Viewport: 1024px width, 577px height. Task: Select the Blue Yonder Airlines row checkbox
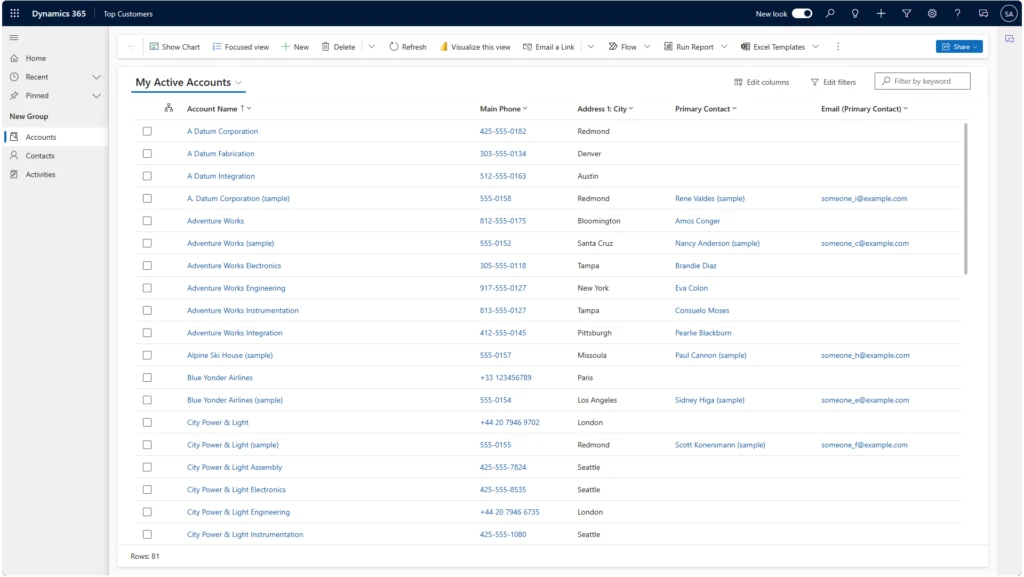(147, 378)
